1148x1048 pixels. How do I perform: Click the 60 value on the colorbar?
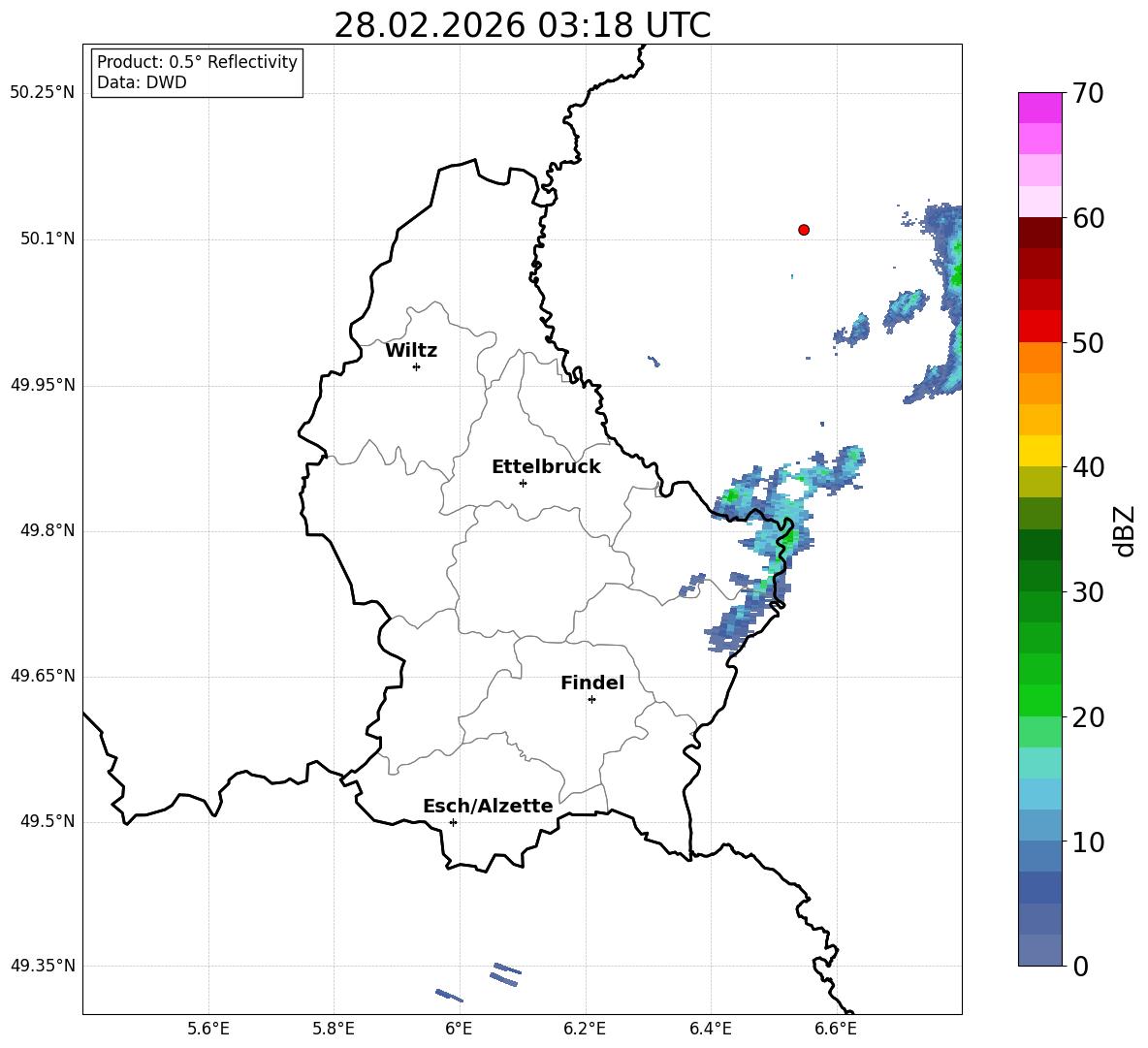coord(1088,218)
